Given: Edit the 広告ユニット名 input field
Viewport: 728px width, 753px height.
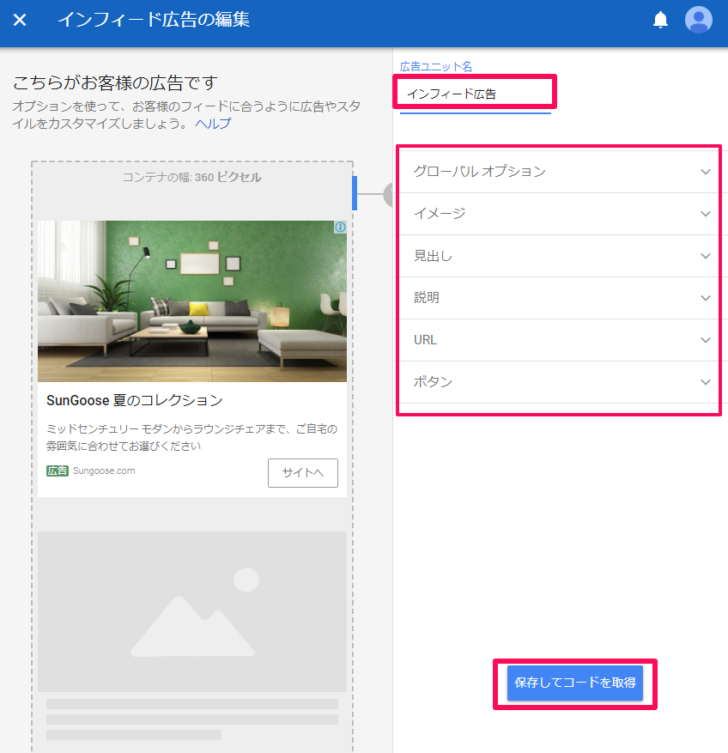Looking at the screenshot, I should (x=475, y=94).
